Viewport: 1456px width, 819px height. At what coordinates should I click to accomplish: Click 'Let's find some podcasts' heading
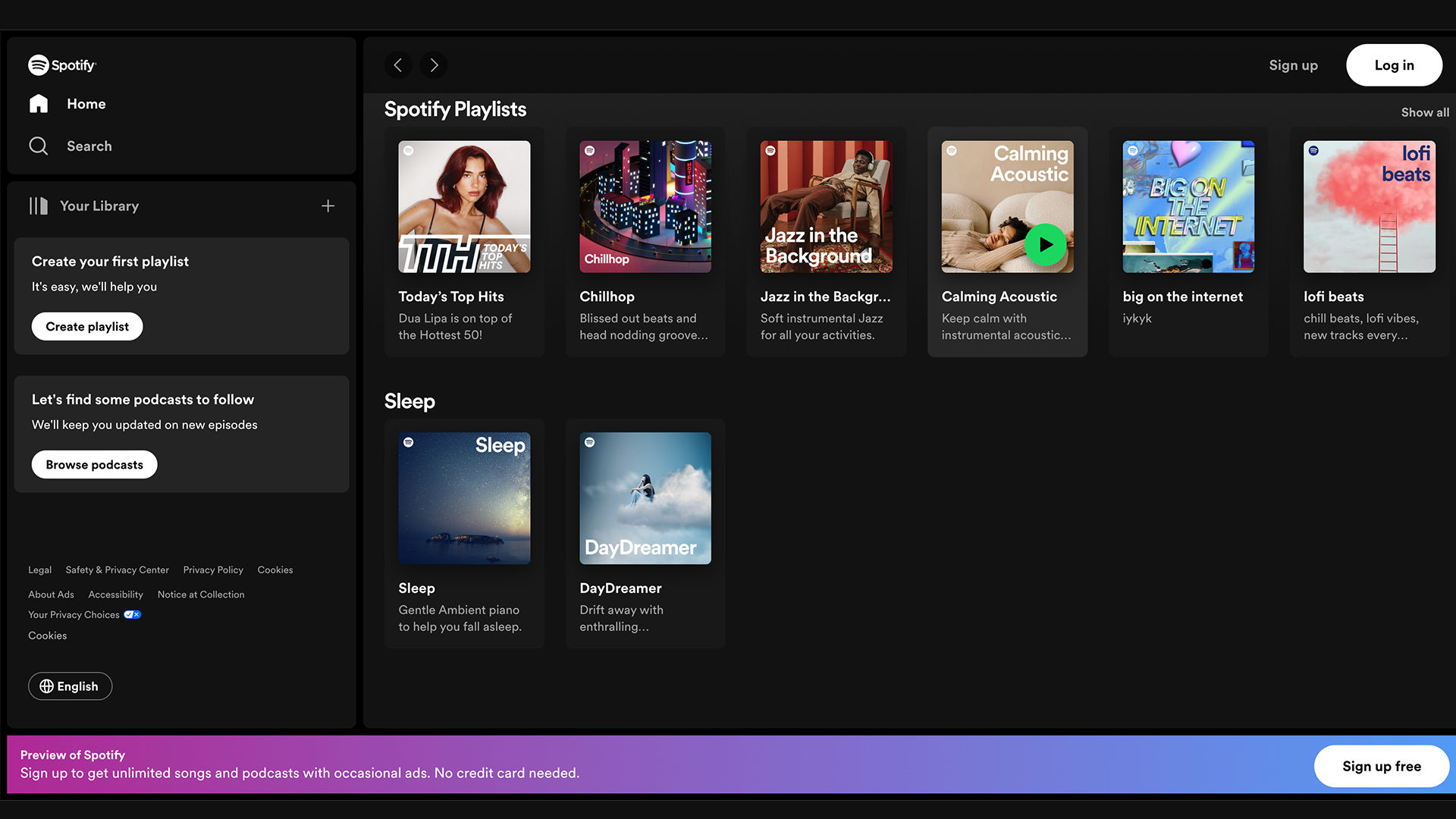(143, 400)
